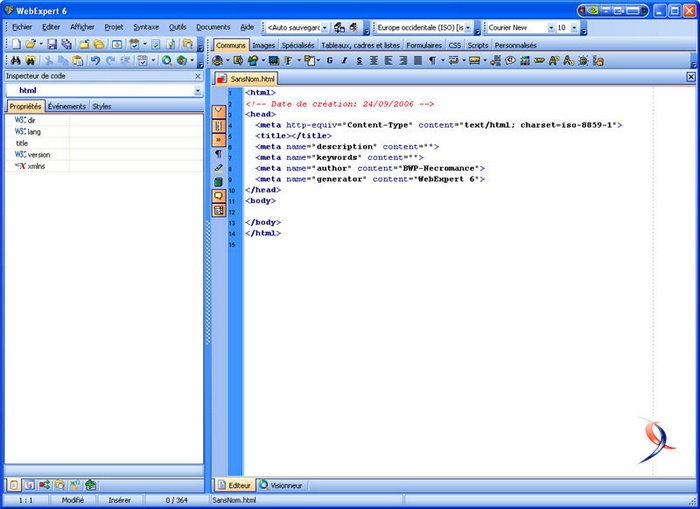Close the Inspecteur de code panel
700x509 pixels.
[198, 76]
